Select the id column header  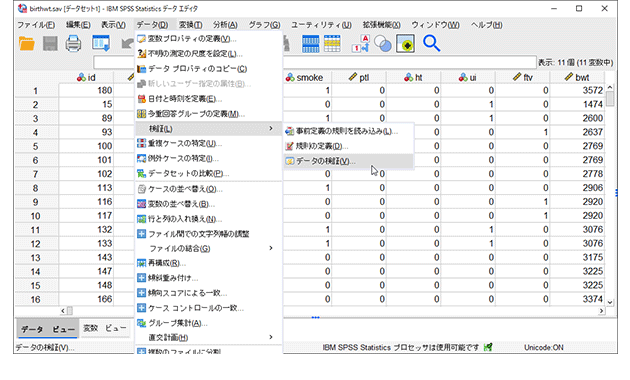pyautogui.click(x=86, y=77)
